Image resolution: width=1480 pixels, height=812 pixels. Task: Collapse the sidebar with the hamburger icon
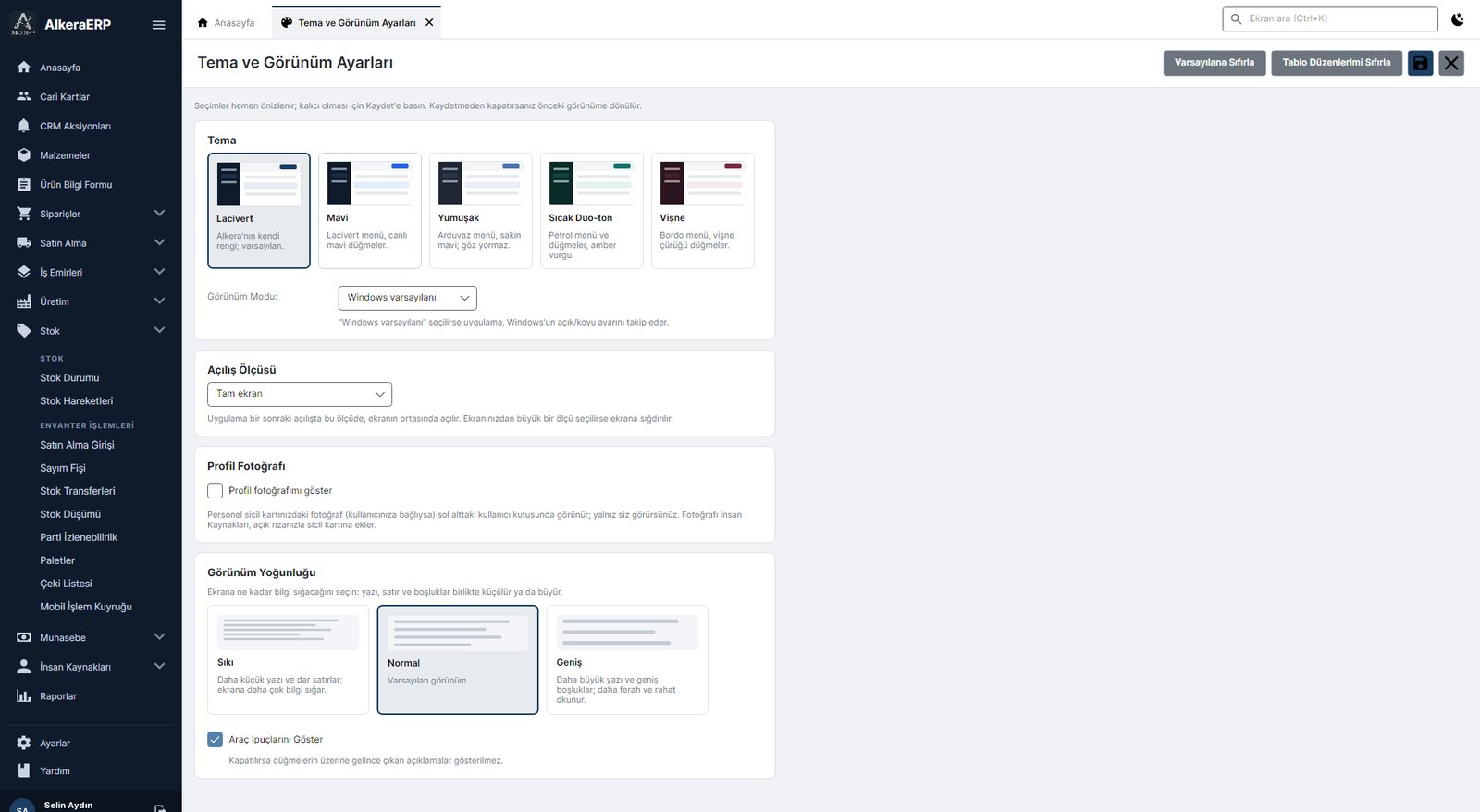pos(159,25)
